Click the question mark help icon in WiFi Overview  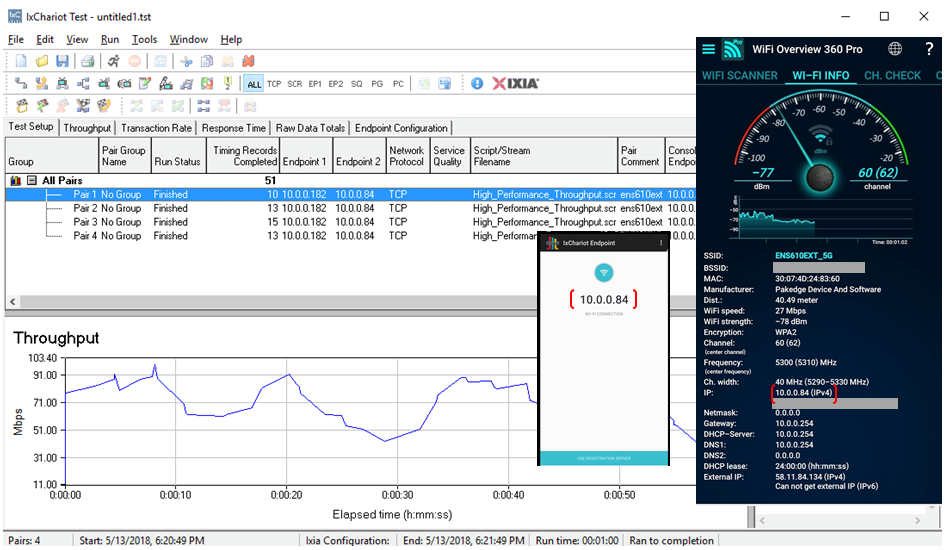coord(929,49)
